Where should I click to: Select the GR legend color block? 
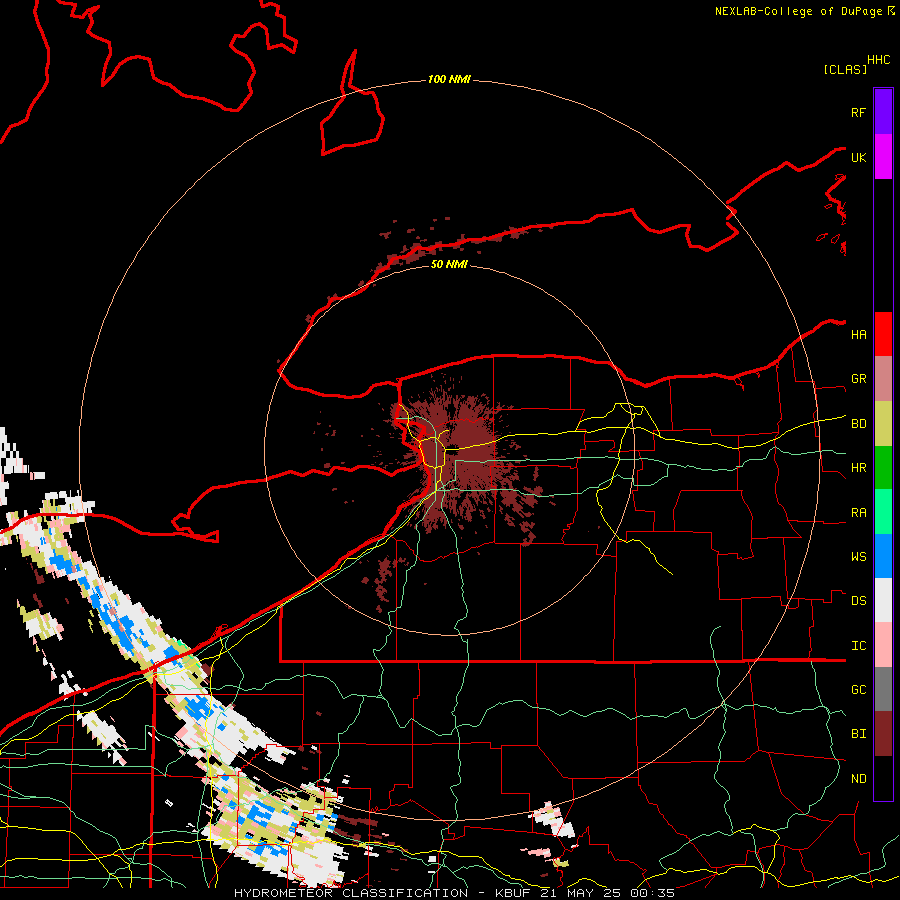click(883, 378)
